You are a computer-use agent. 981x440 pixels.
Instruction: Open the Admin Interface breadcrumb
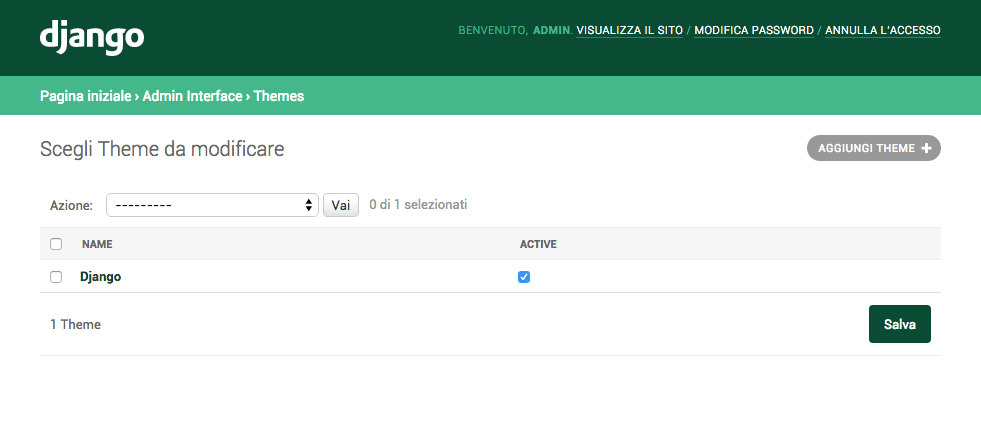click(192, 96)
